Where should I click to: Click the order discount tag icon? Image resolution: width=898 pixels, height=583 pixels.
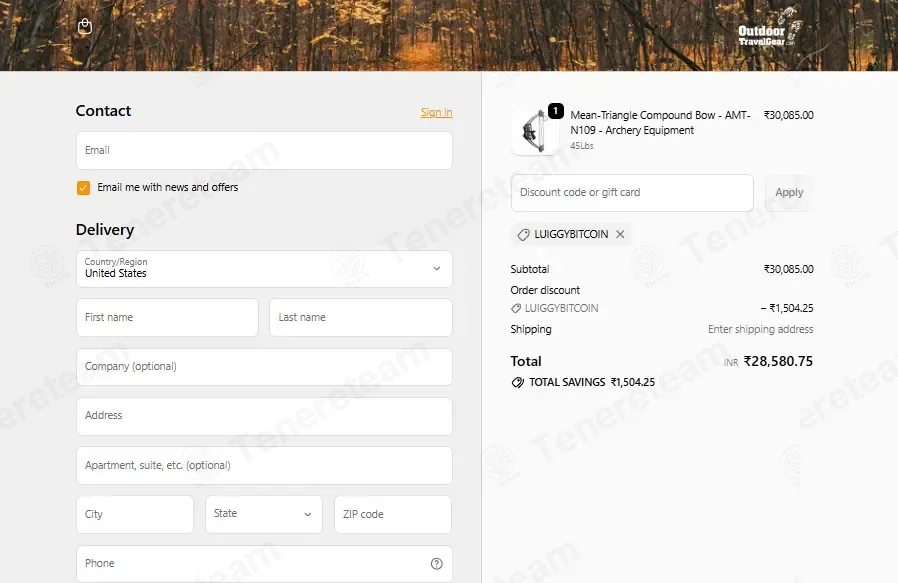tap(516, 308)
